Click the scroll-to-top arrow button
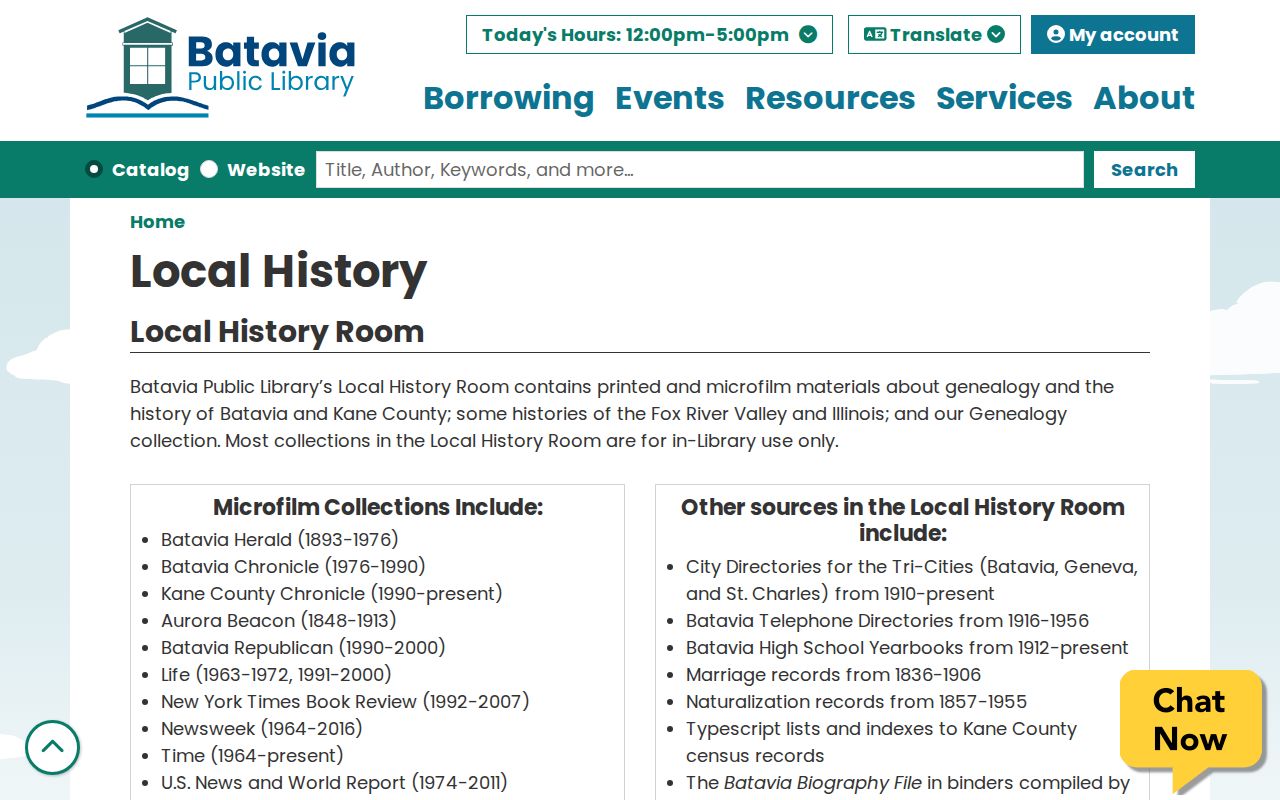Viewport: 1280px width, 800px height. (52, 747)
